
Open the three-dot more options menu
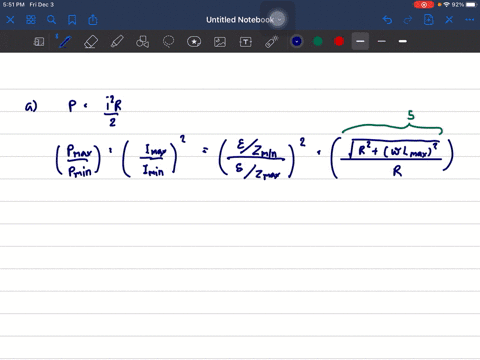470,20
